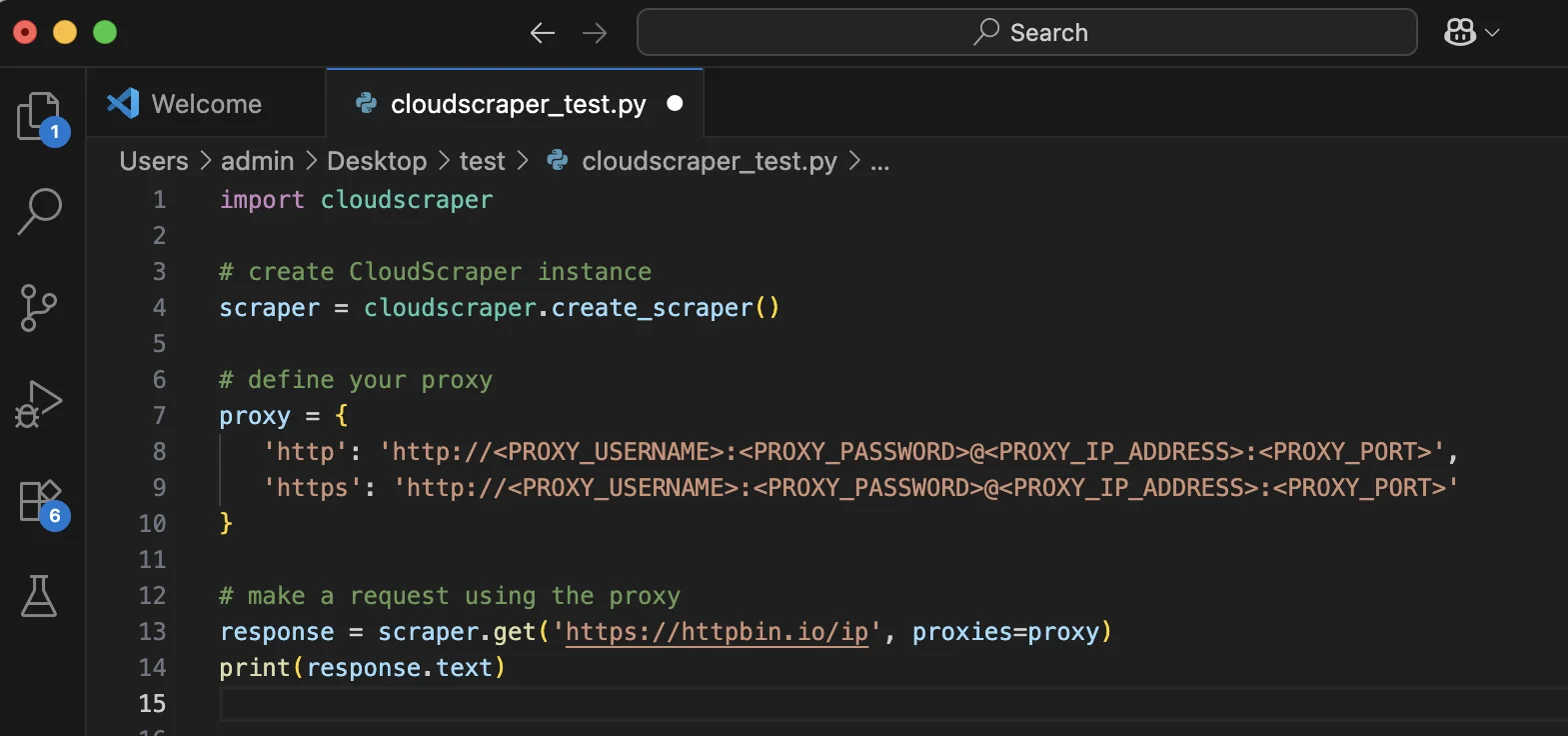Screen dimensions: 1568x736
Task: Click 'proxies=proxy' argument on line 13
Action: pos(1005,632)
